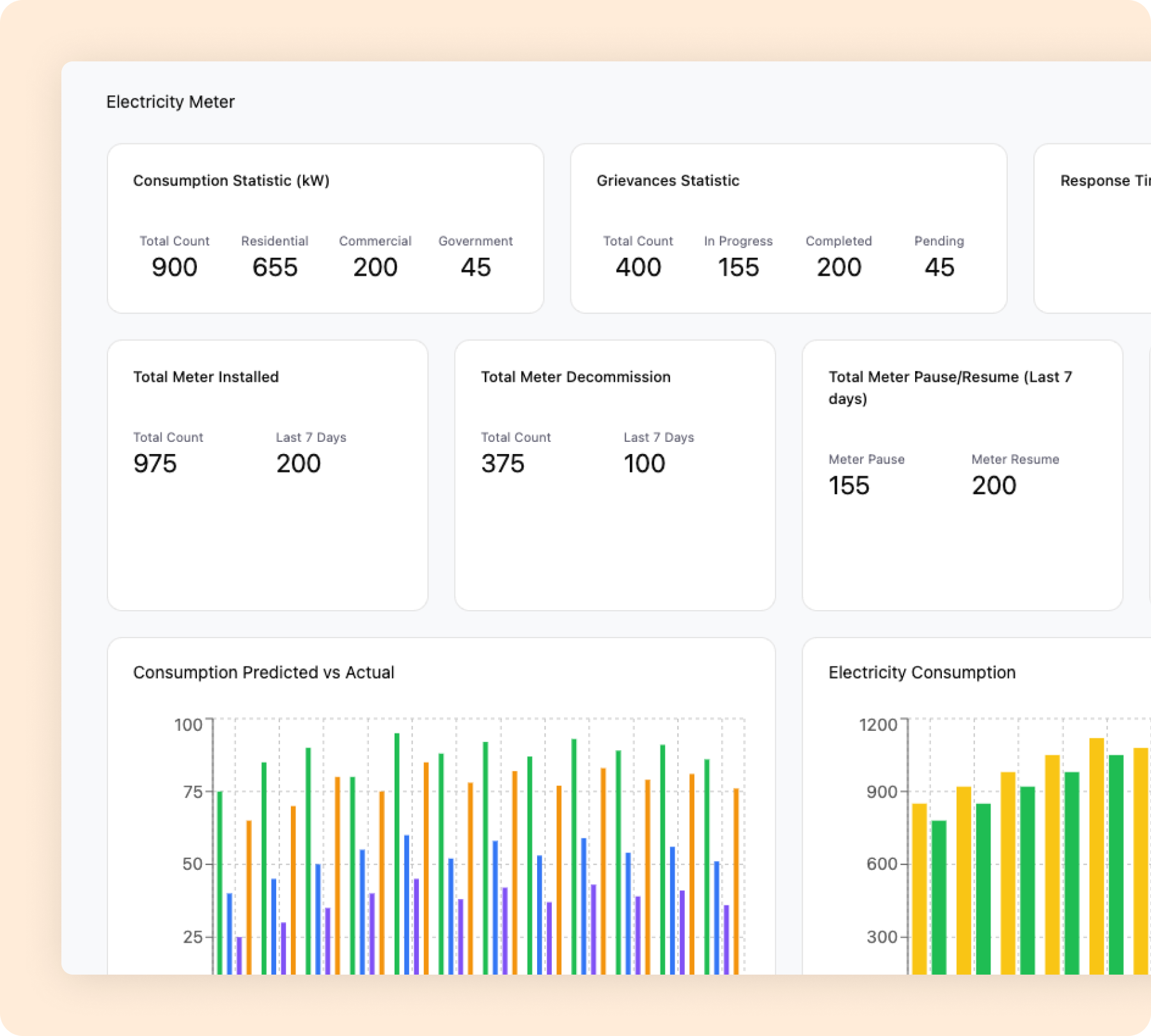Click the Completed value 200
This screenshot has width=1151, height=1036.
839,267
